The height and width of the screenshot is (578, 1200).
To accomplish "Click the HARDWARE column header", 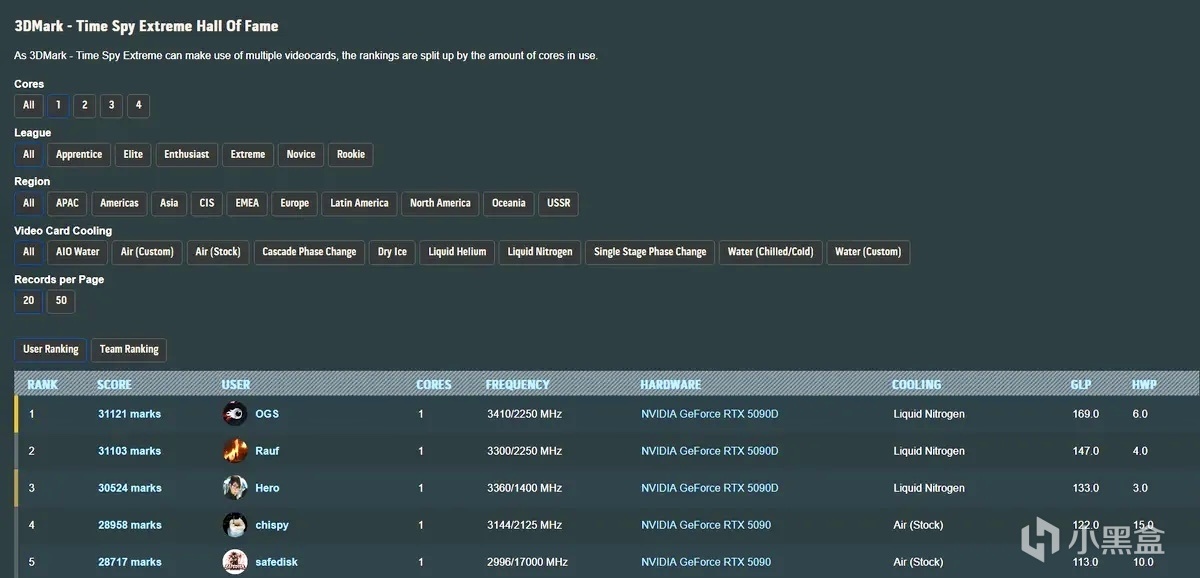I will point(671,385).
